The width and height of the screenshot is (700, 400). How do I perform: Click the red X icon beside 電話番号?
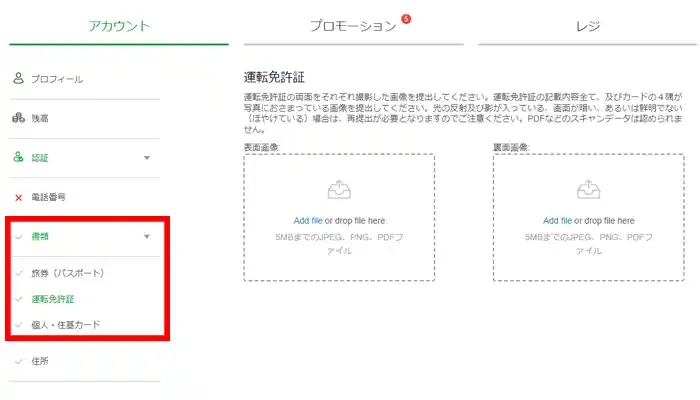18,198
